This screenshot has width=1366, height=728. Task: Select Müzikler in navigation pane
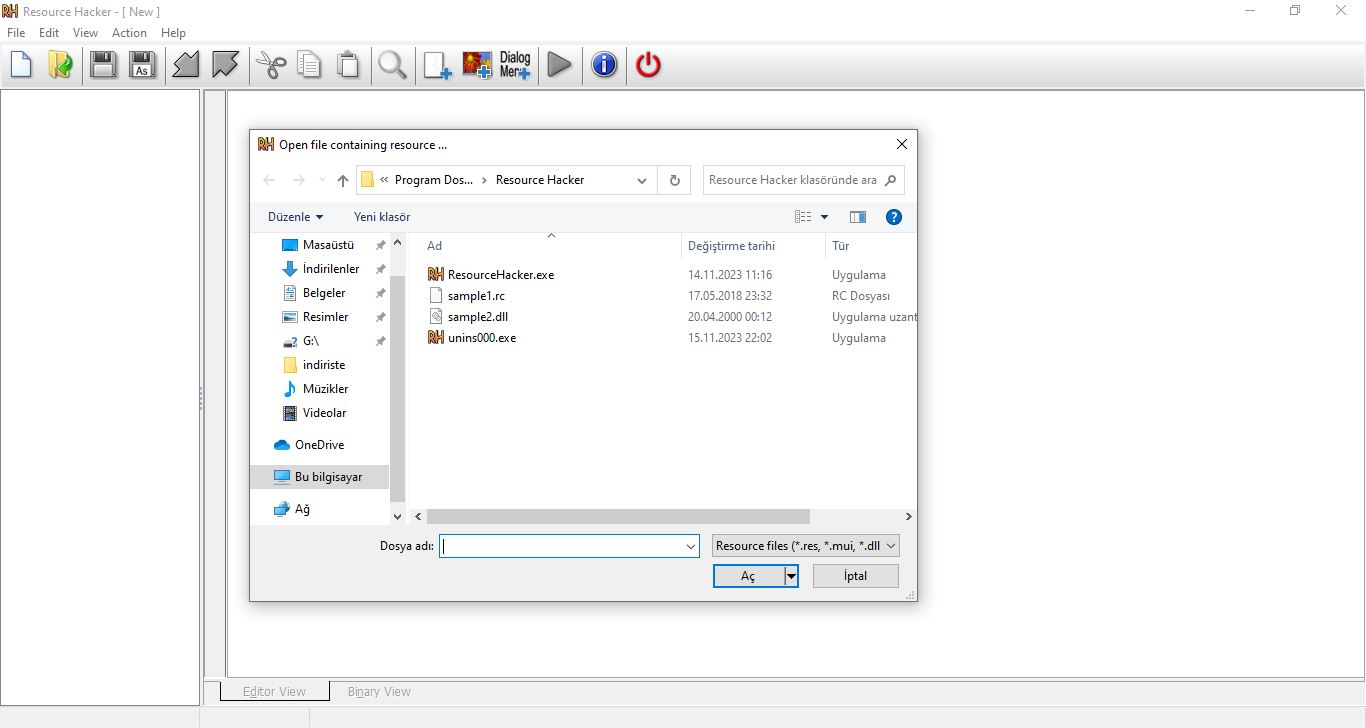pyautogui.click(x=325, y=389)
